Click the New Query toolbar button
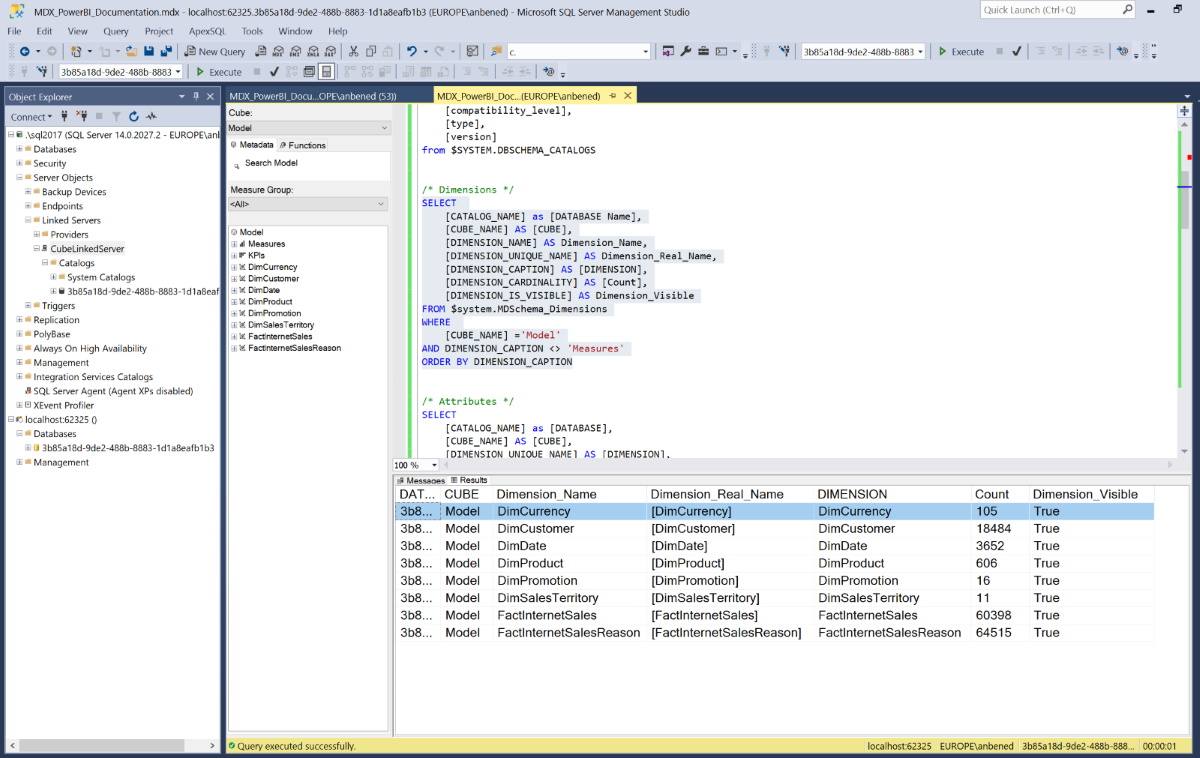Image resolution: width=1200 pixels, height=758 pixels. (x=214, y=51)
